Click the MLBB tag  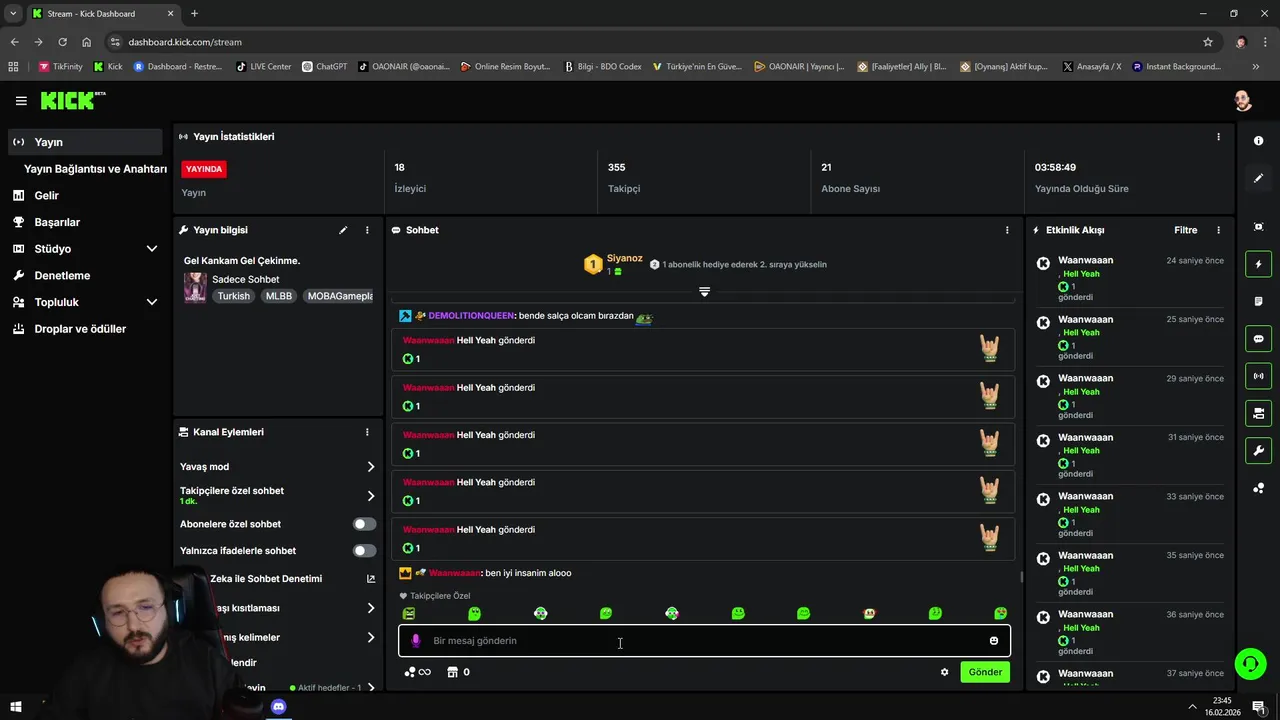tap(279, 296)
